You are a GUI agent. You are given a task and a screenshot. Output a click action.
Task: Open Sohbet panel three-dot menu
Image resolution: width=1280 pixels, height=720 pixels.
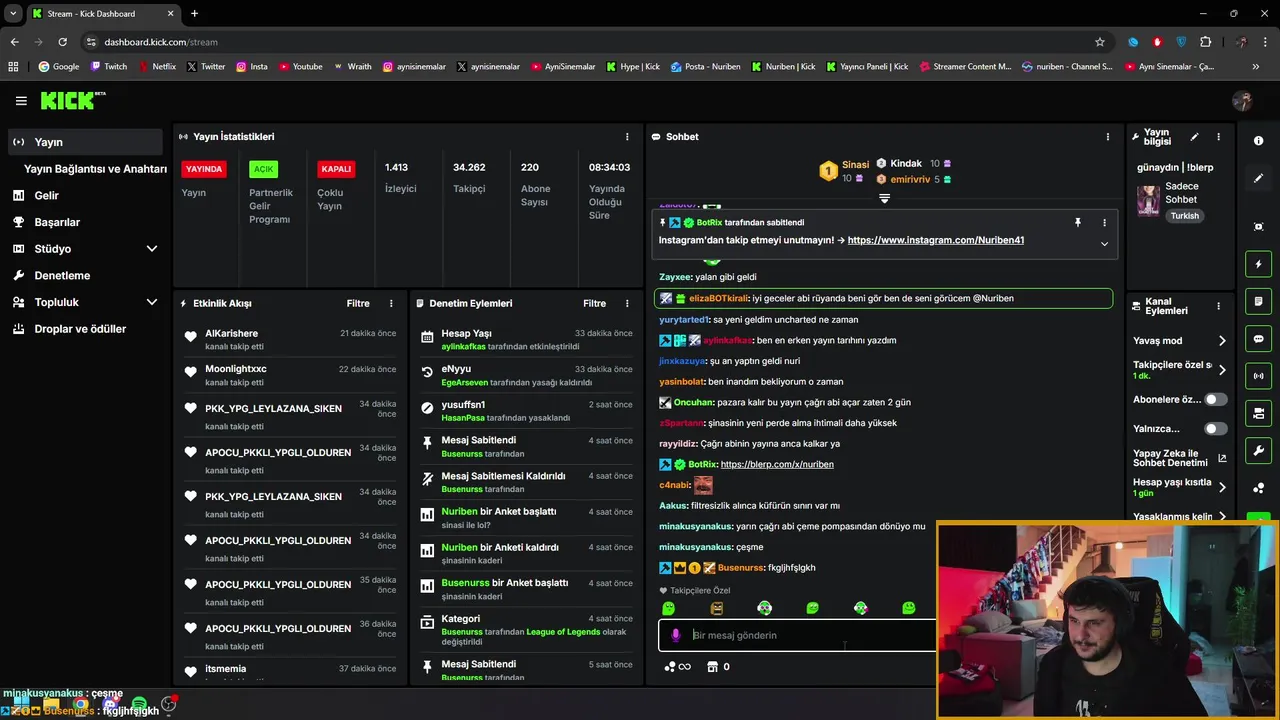click(1107, 137)
